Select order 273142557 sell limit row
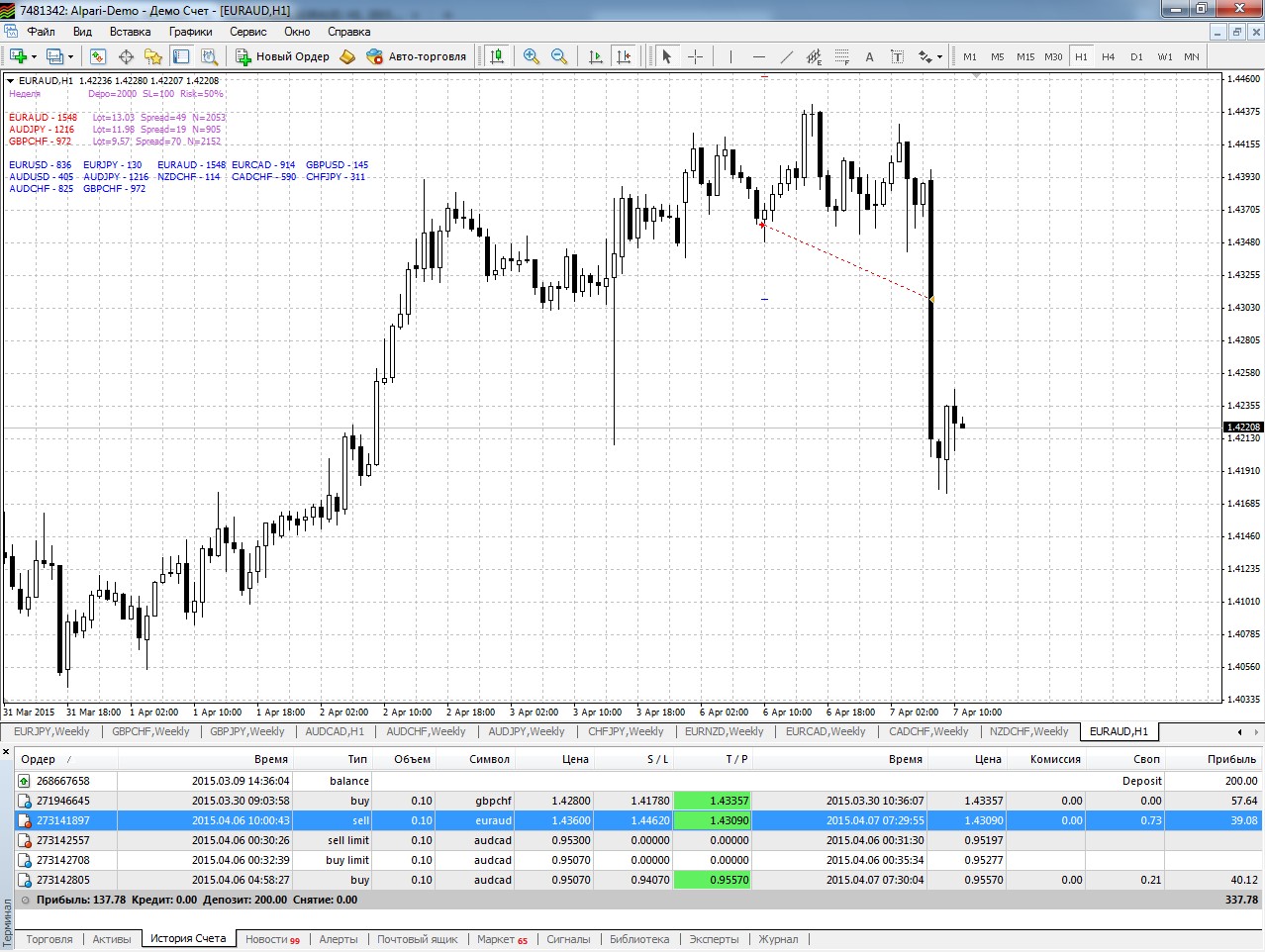The height and width of the screenshot is (952, 1265). coord(638,840)
